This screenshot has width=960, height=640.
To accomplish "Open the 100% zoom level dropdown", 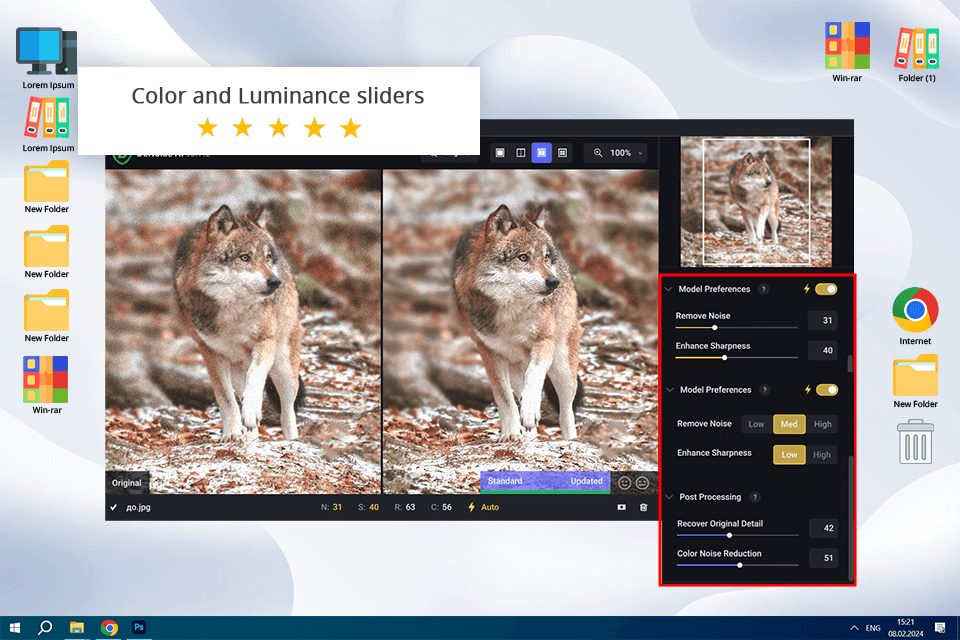I will click(x=626, y=152).
